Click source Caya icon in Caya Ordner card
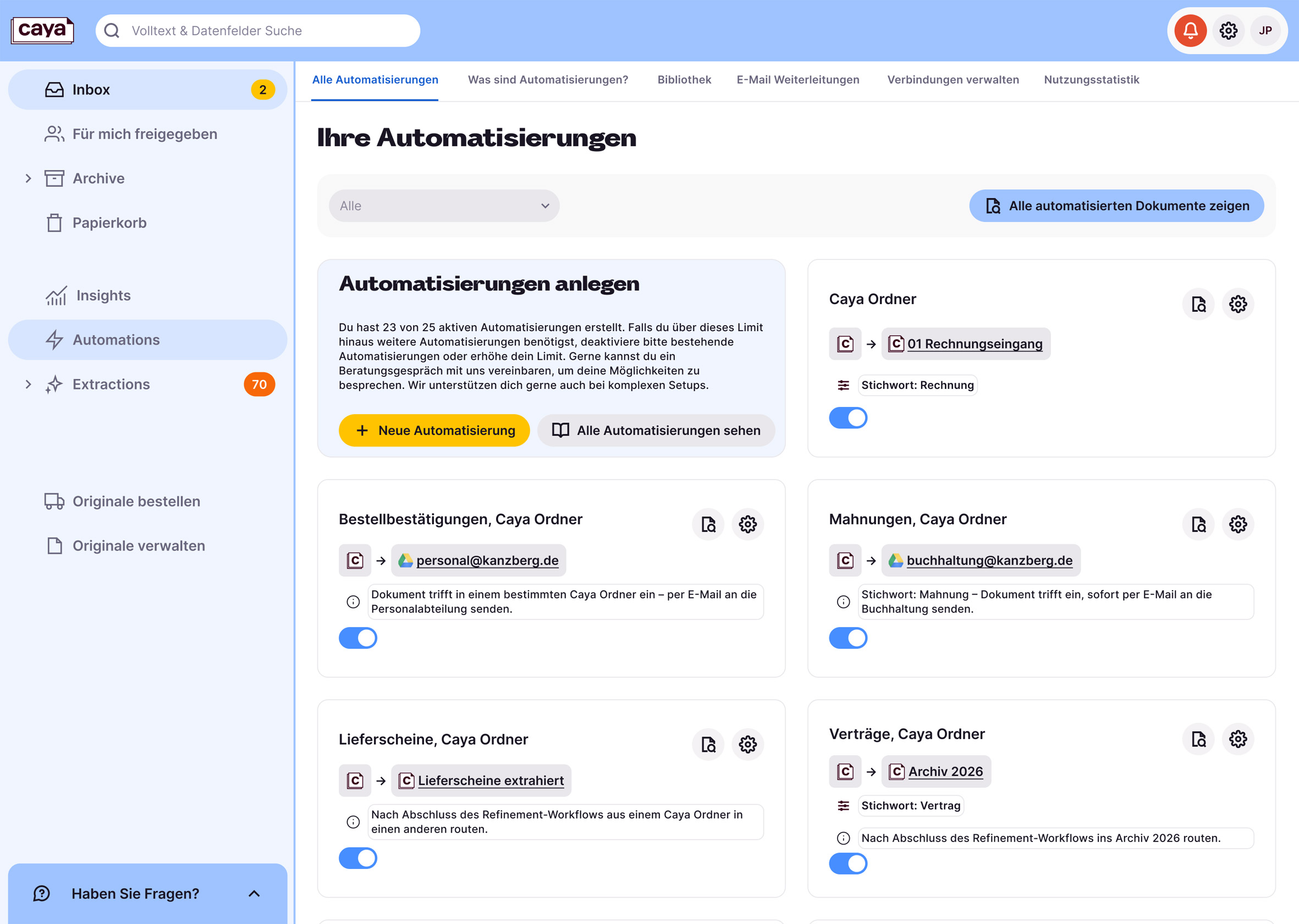Viewport: 1299px width, 924px height. point(845,344)
